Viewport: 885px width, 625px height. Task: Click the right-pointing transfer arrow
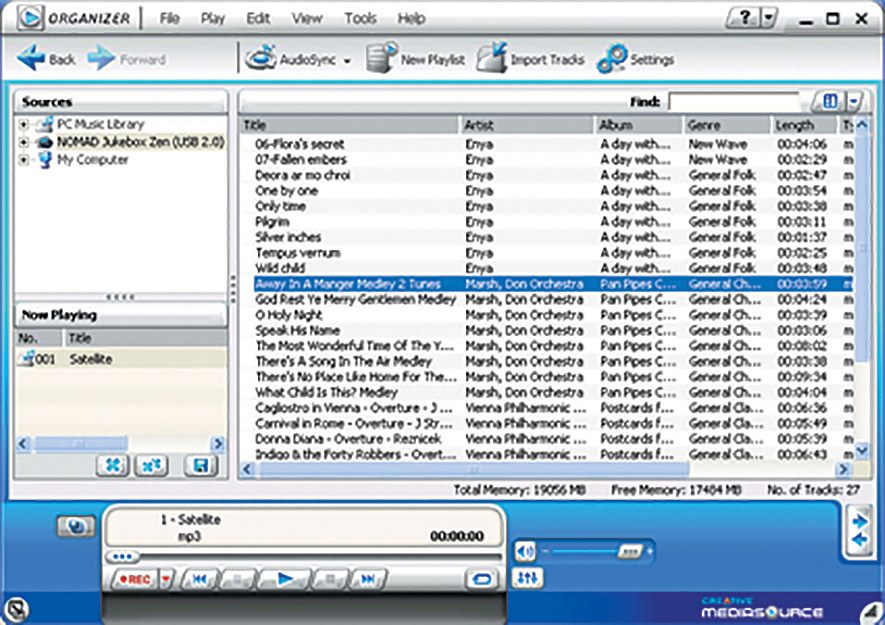click(x=860, y=521)
